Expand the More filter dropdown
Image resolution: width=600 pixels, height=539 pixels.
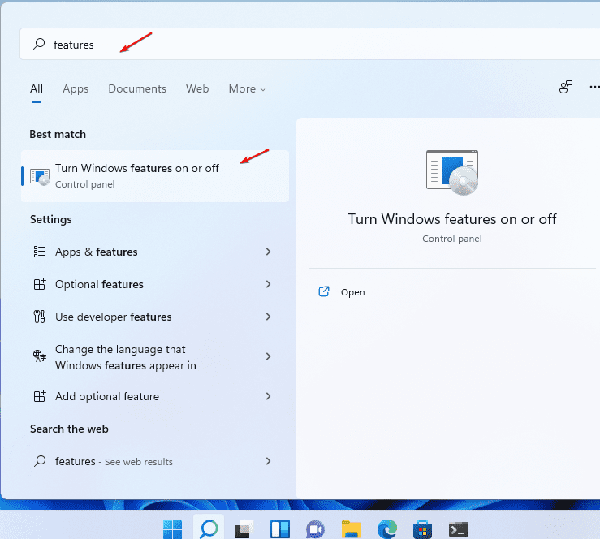pyautogui.click(x=246, y=89)
